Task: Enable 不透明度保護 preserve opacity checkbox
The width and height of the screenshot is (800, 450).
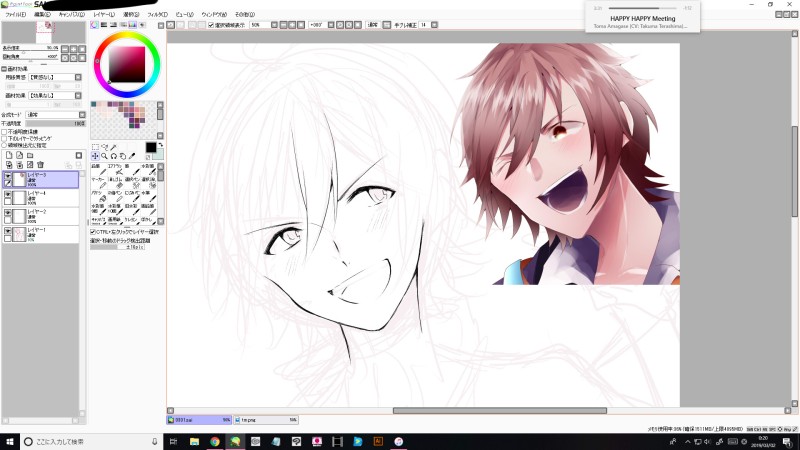Action: point(5,132)
